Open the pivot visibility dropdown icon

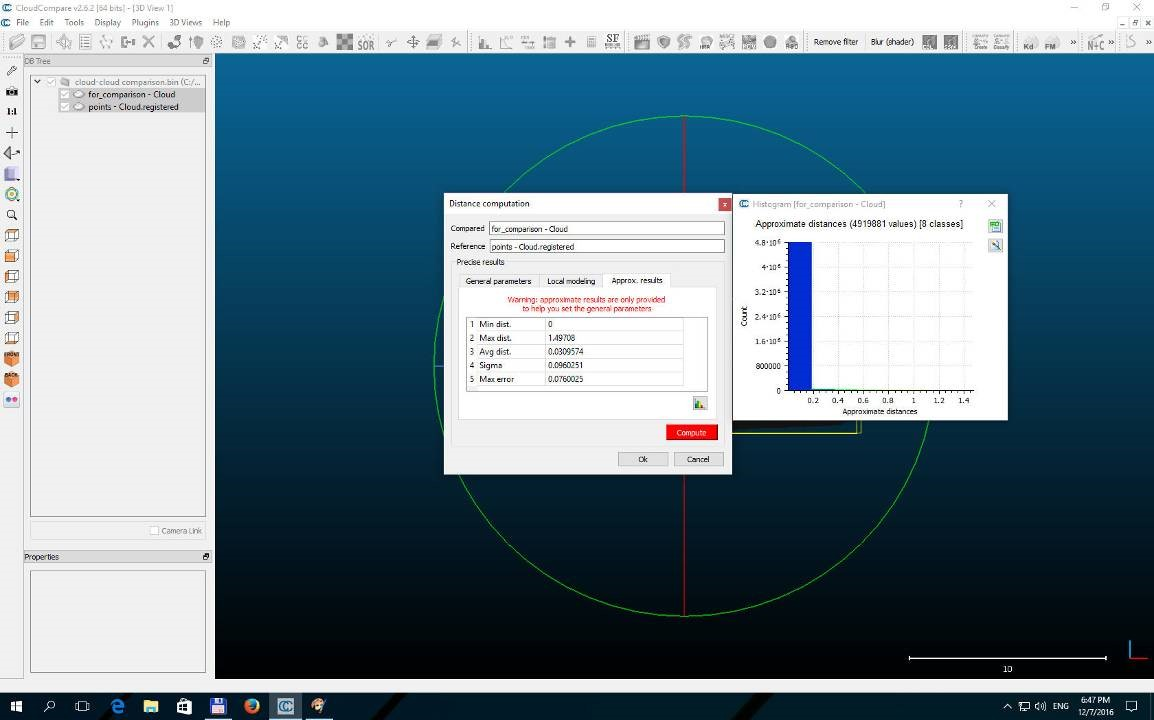point(12,194)
